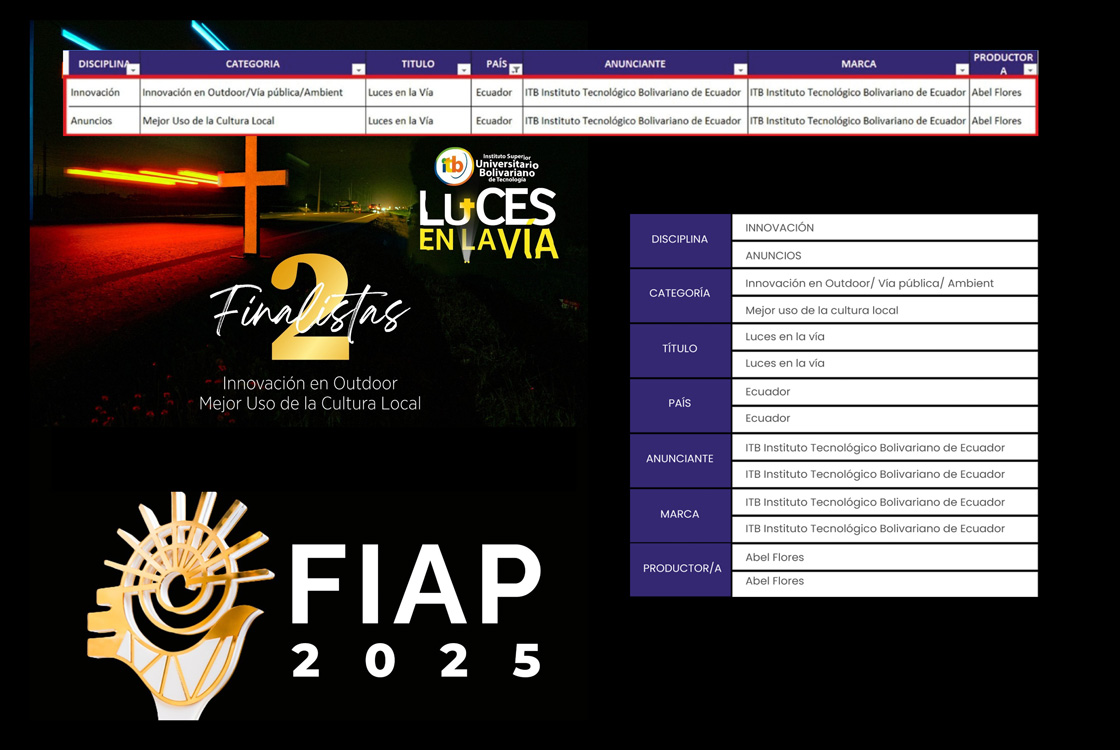The image size is (1120, 750).
Task: Click the PRODUCTOR/A label in the summary table
Action: pyautogui.click(x=680, y=569)
